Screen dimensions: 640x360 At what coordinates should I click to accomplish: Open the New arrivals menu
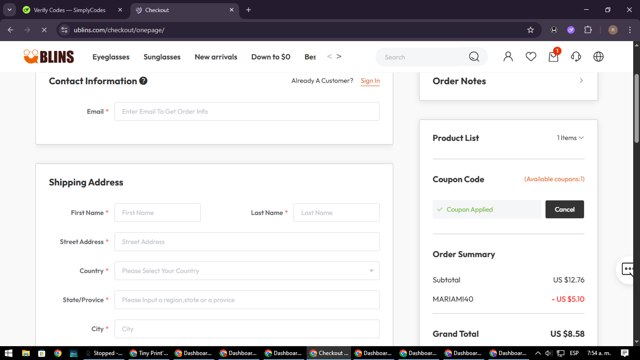[x=216, y=57]
